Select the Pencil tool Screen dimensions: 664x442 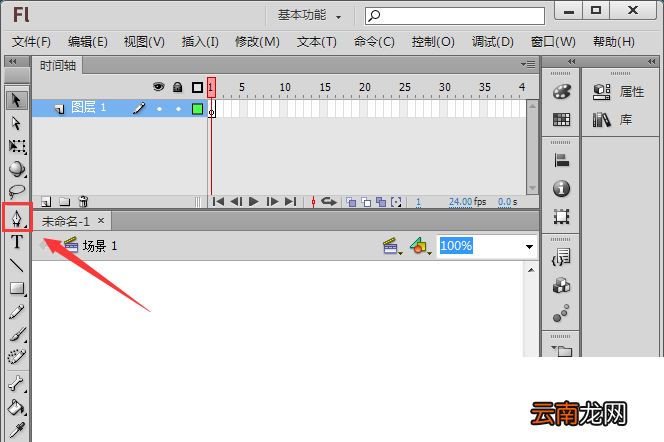coord(17,312)
